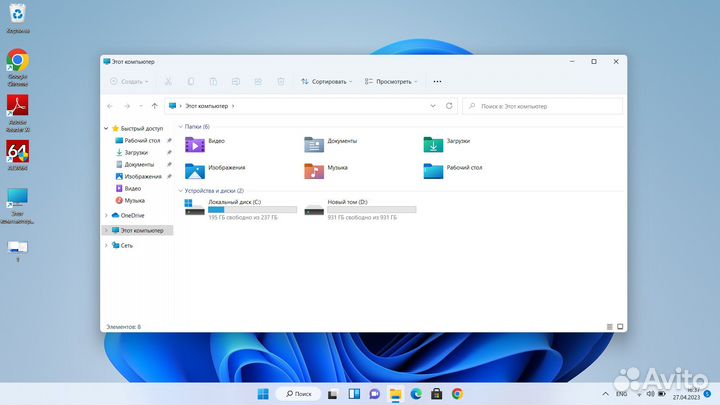The image size is (720, 405).
Task: Open Microsoft Edge from taskbar
Action: [416, 394]
